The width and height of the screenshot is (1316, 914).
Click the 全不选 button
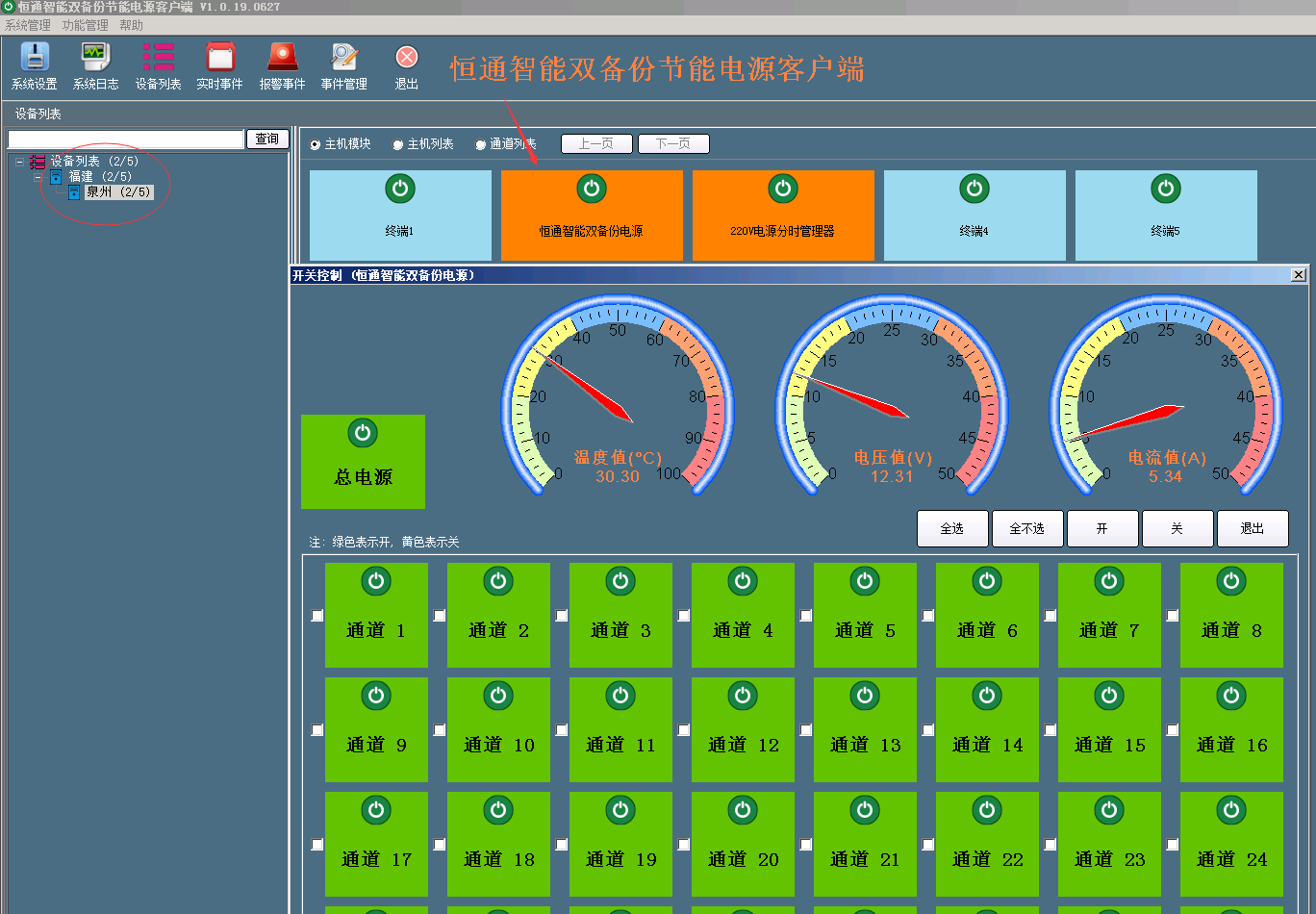click(x=1027, y=528)
